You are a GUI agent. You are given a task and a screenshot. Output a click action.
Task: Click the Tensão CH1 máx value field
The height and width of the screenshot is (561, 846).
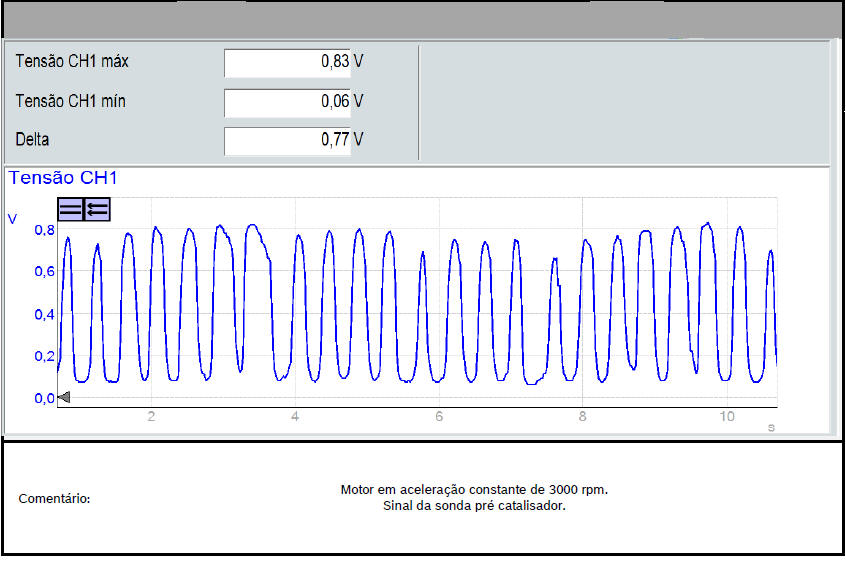coord(294,62)
